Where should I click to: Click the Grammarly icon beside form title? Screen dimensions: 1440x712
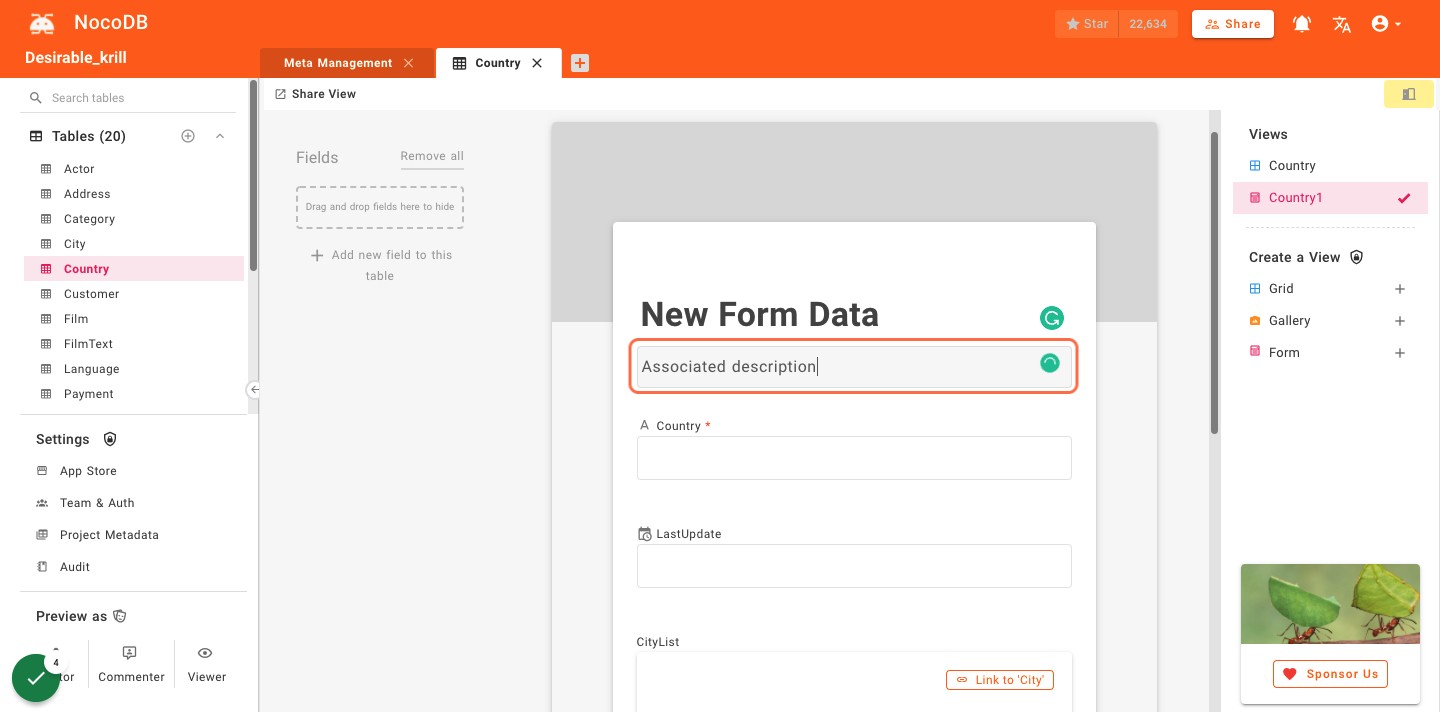tap(1051, 318)
